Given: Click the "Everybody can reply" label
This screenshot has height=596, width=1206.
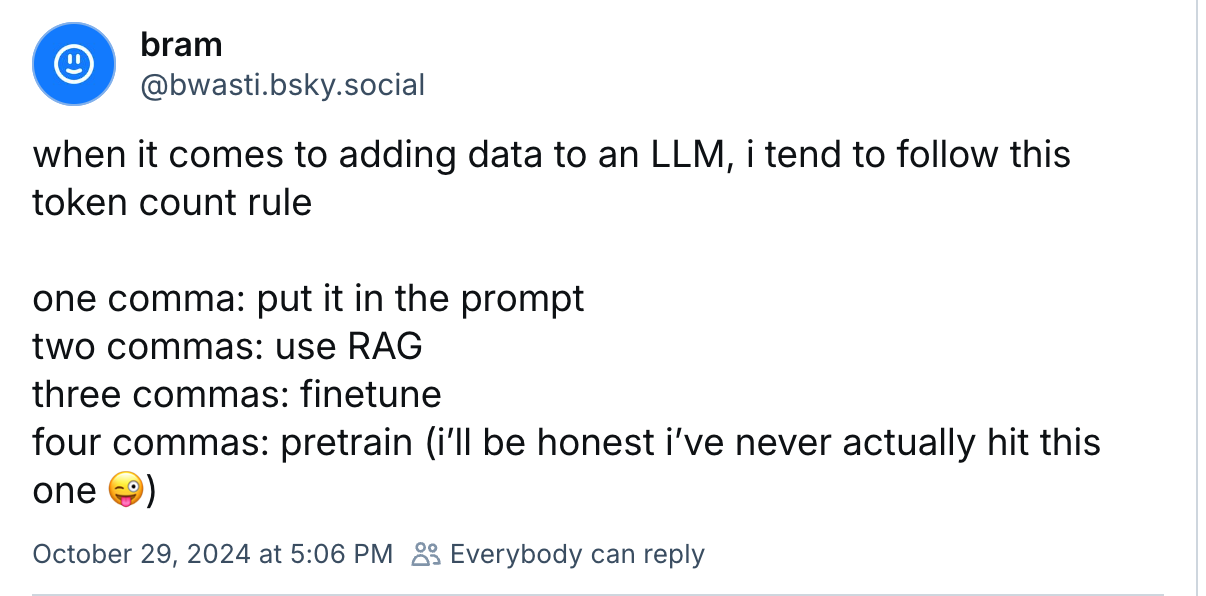Looking at the screenshot, I should pos(577,554).
